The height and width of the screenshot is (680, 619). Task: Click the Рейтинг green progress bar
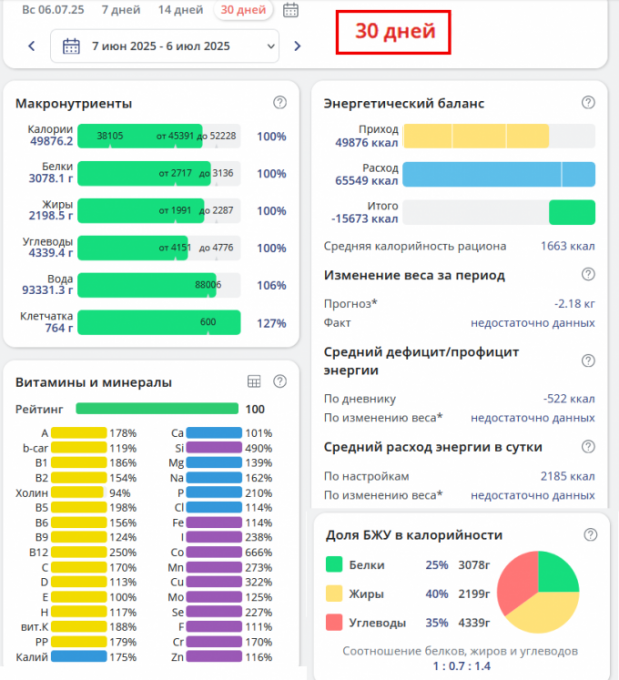pyautogui.click(x=157, y=408)
